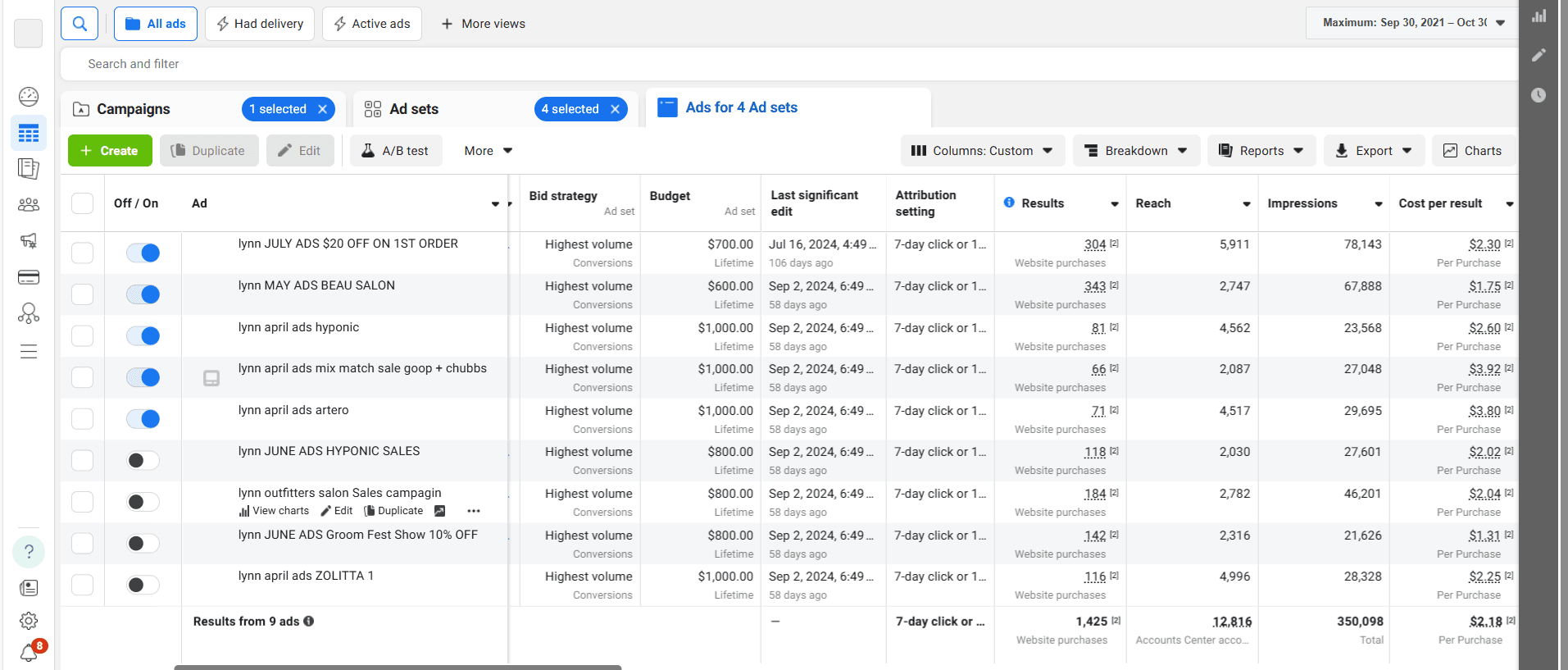The width and height of the screenshot is (1568, 670).
Task: Open edit pencil icon in right rail
Action: pos(1539,55)
